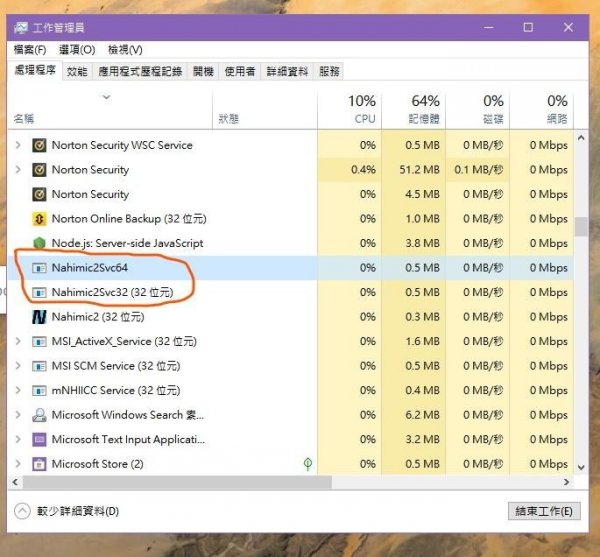Click the Microsoft Windows Search icon
The width and height of the screenshot is (600, 557).
(39, 415)
